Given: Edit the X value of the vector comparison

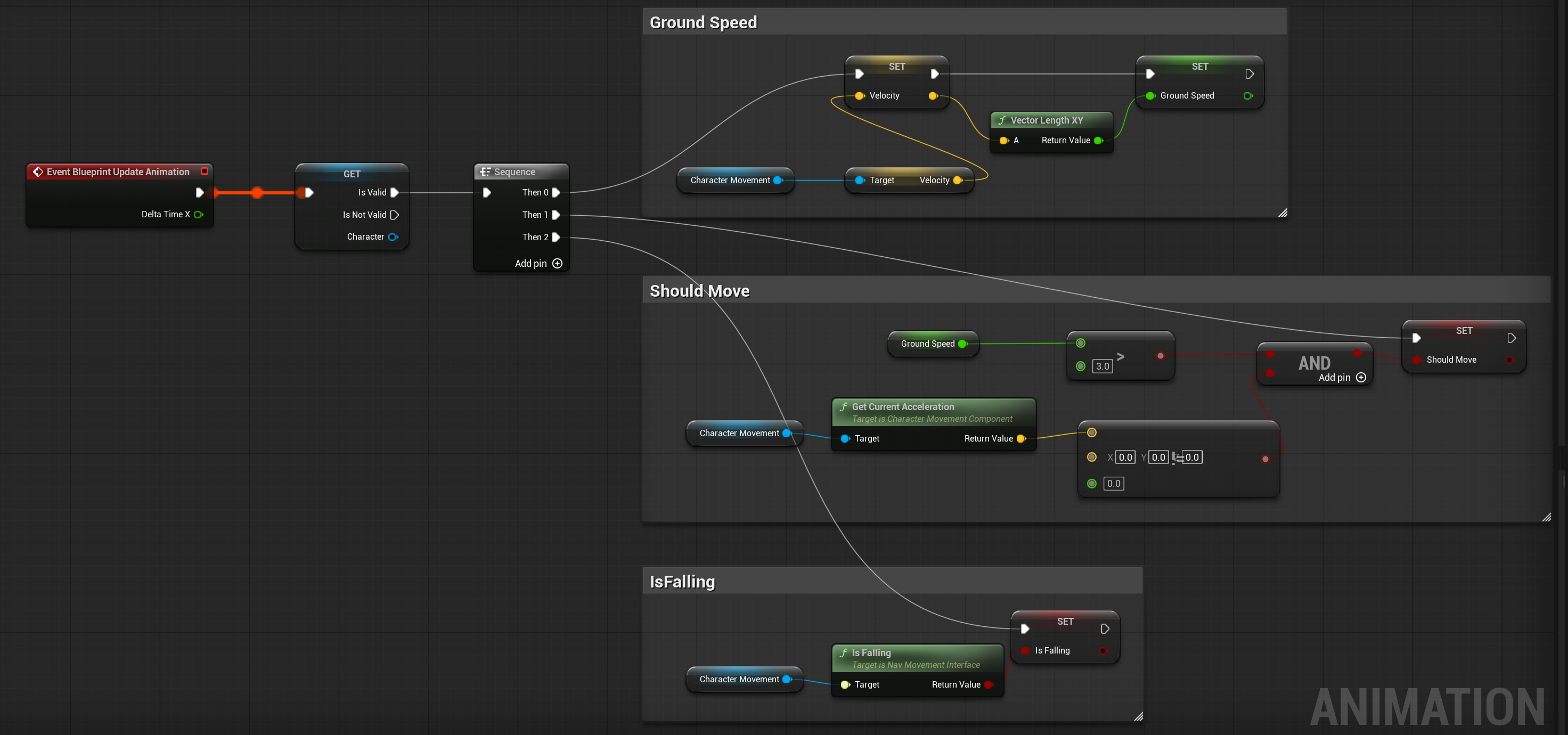Looking at the screenshot, I should click(1125, 458).
